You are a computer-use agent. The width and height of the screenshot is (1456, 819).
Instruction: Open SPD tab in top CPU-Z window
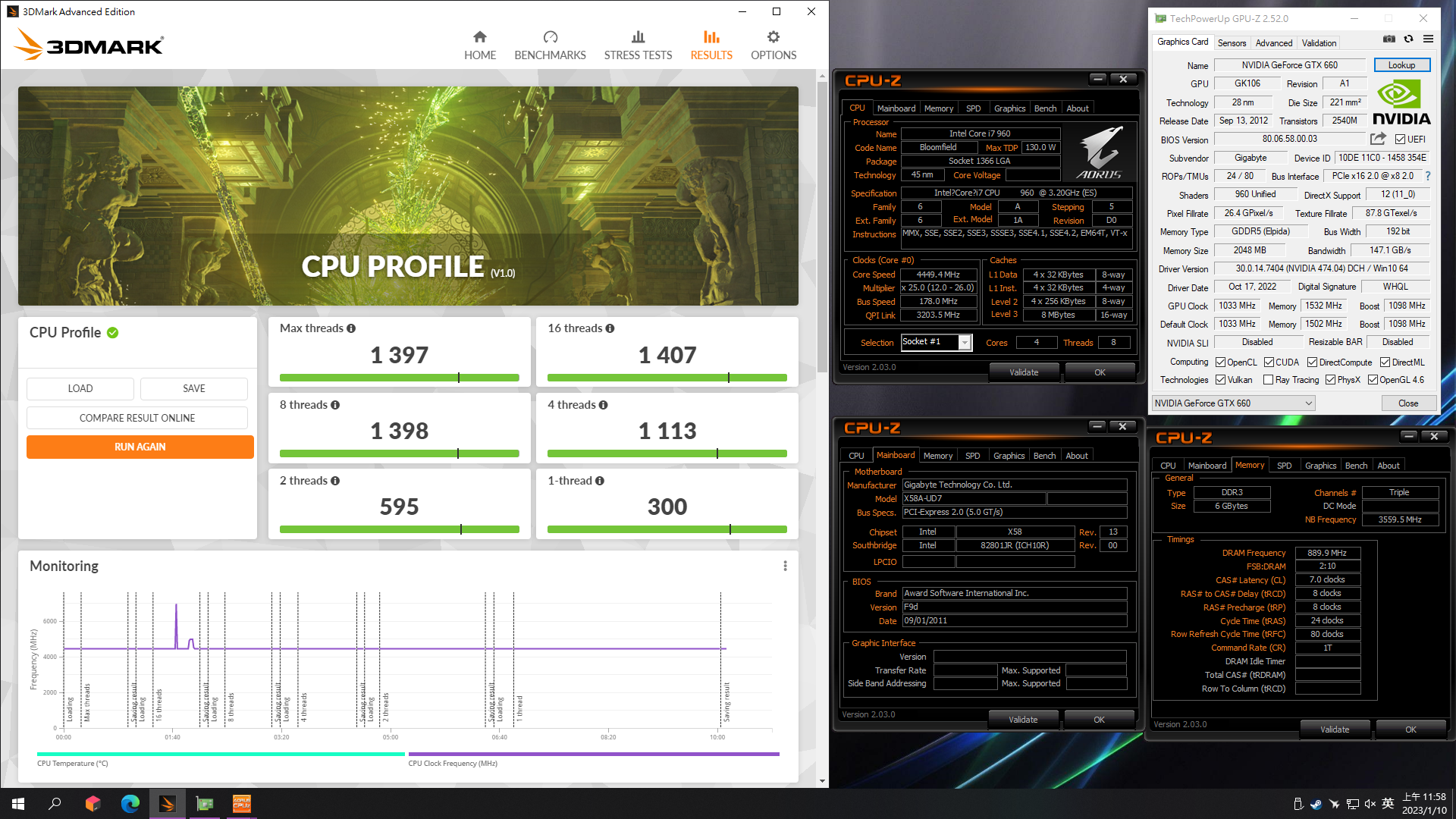click(973, 108)
